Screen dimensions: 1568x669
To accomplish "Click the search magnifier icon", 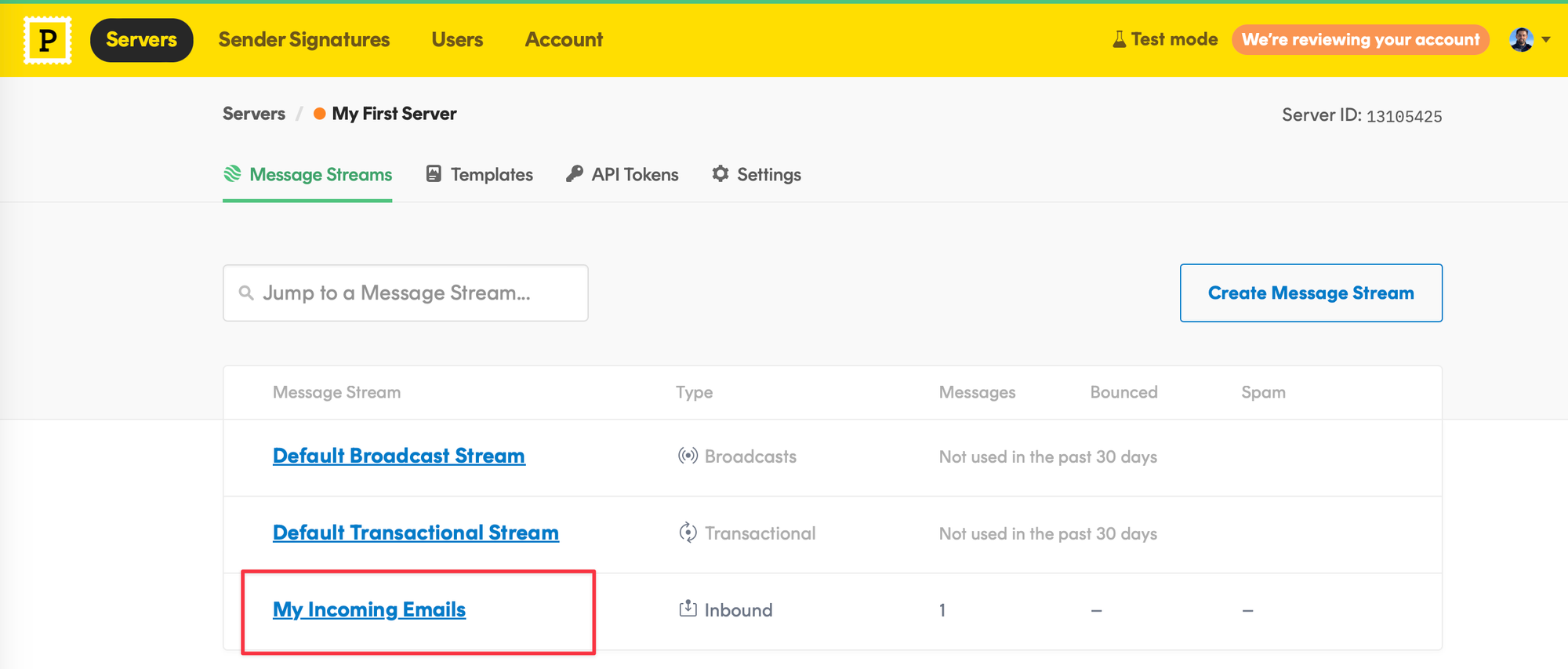I will [246, 293].
